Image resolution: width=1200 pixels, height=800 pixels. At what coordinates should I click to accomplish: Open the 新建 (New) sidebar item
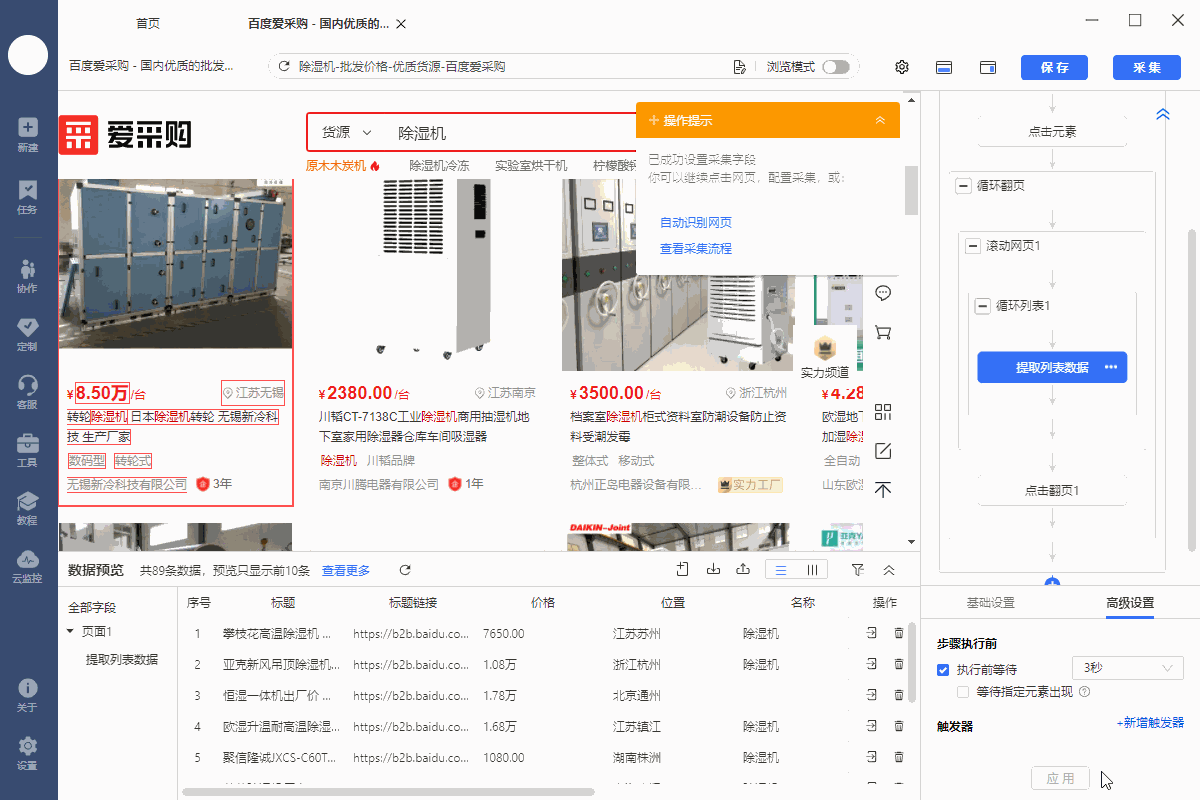28,135
